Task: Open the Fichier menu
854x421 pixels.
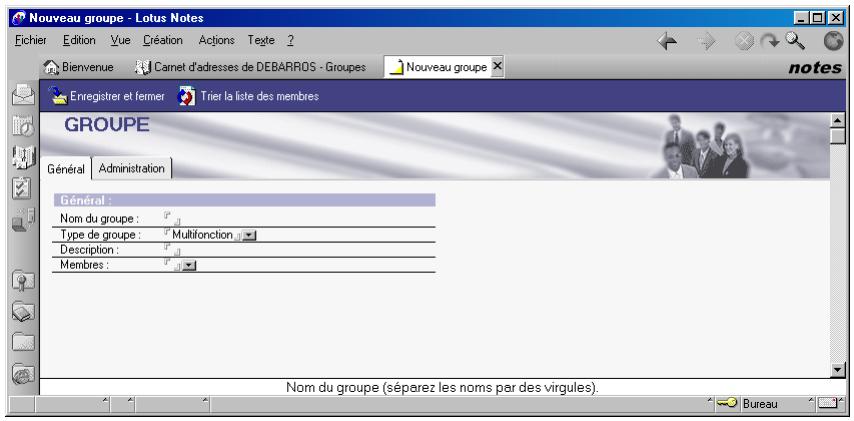Action: point(30,40)
